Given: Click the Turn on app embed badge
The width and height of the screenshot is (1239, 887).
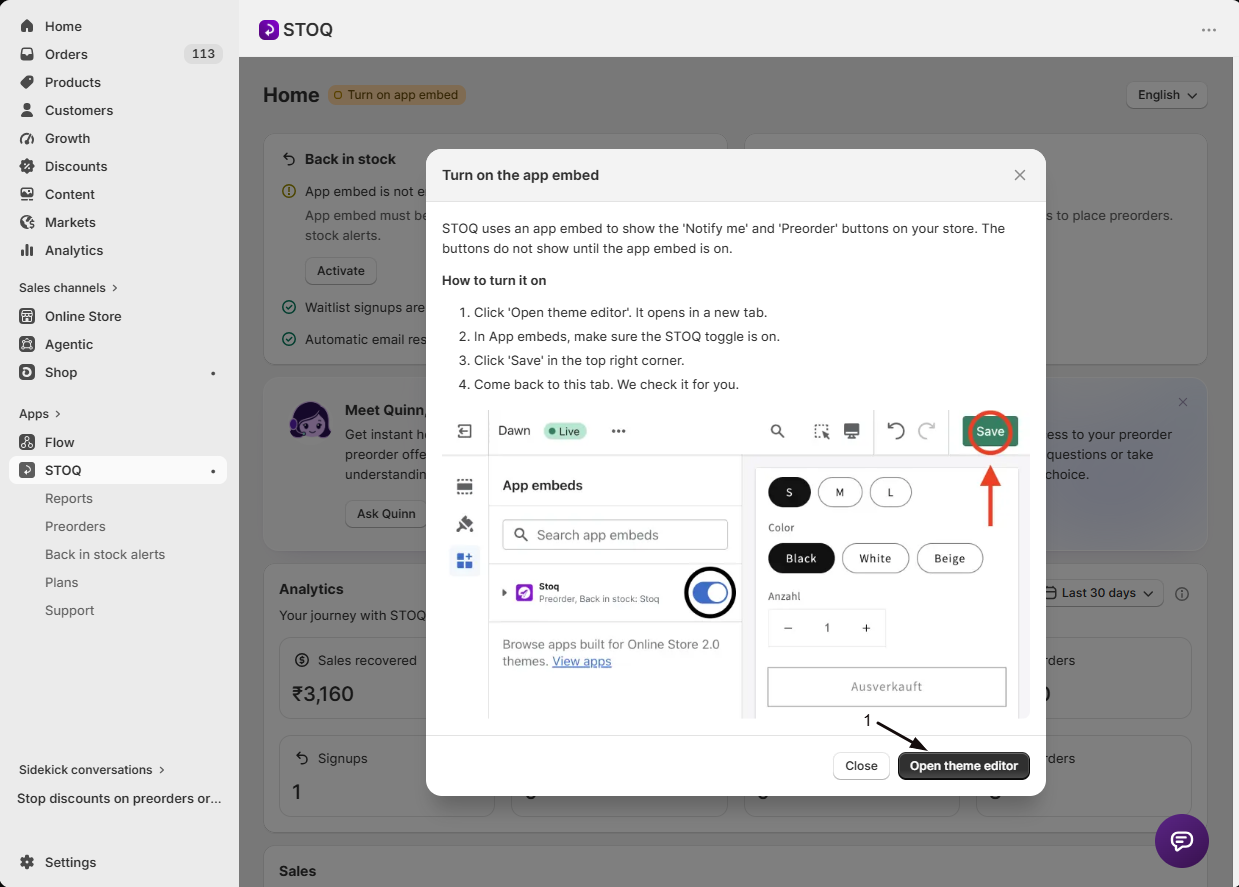Looking at the screenshot, I should [x=397, y=95].
